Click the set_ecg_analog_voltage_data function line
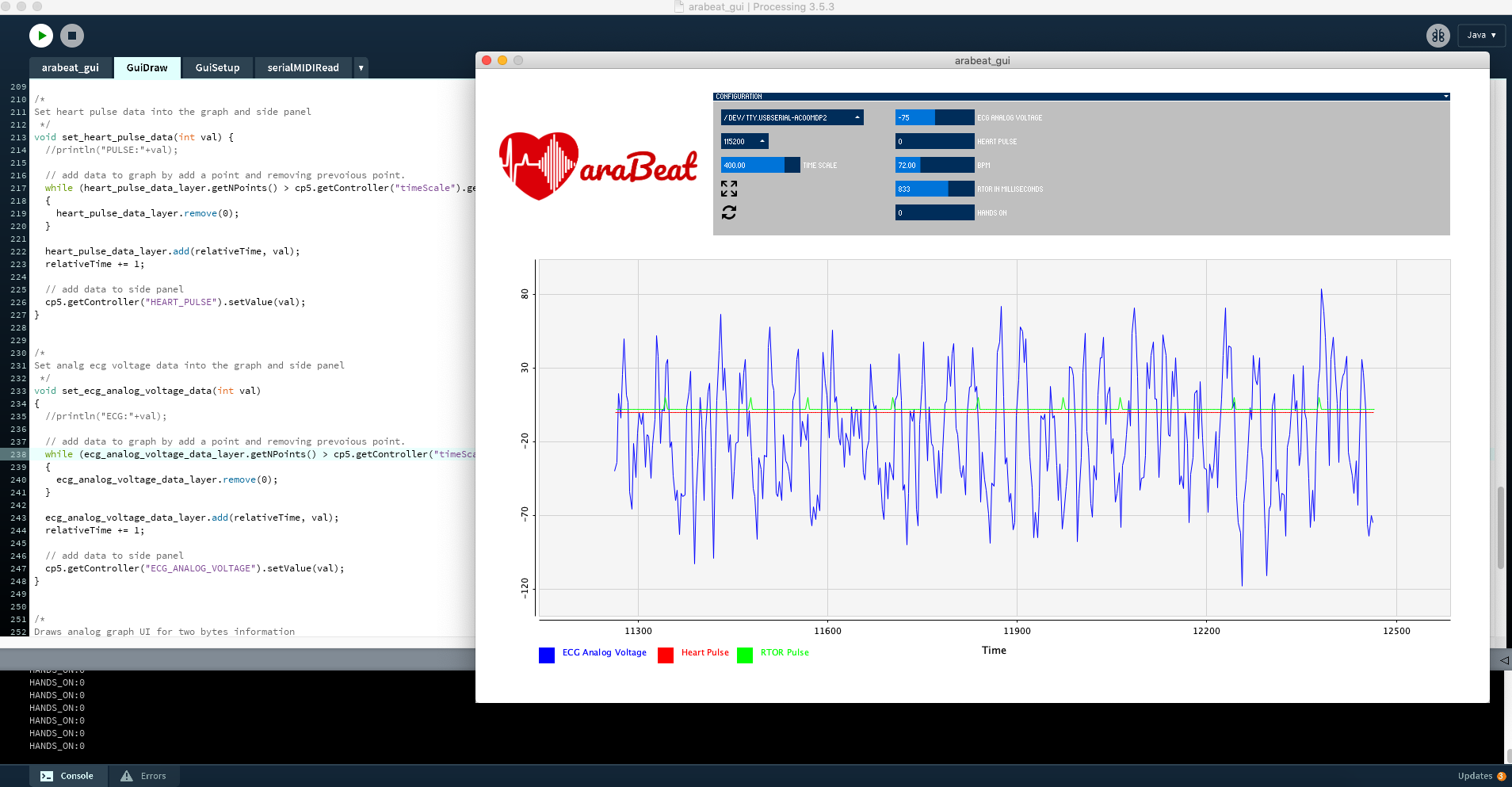This screenshot has width=1512, height=787. 147,391
